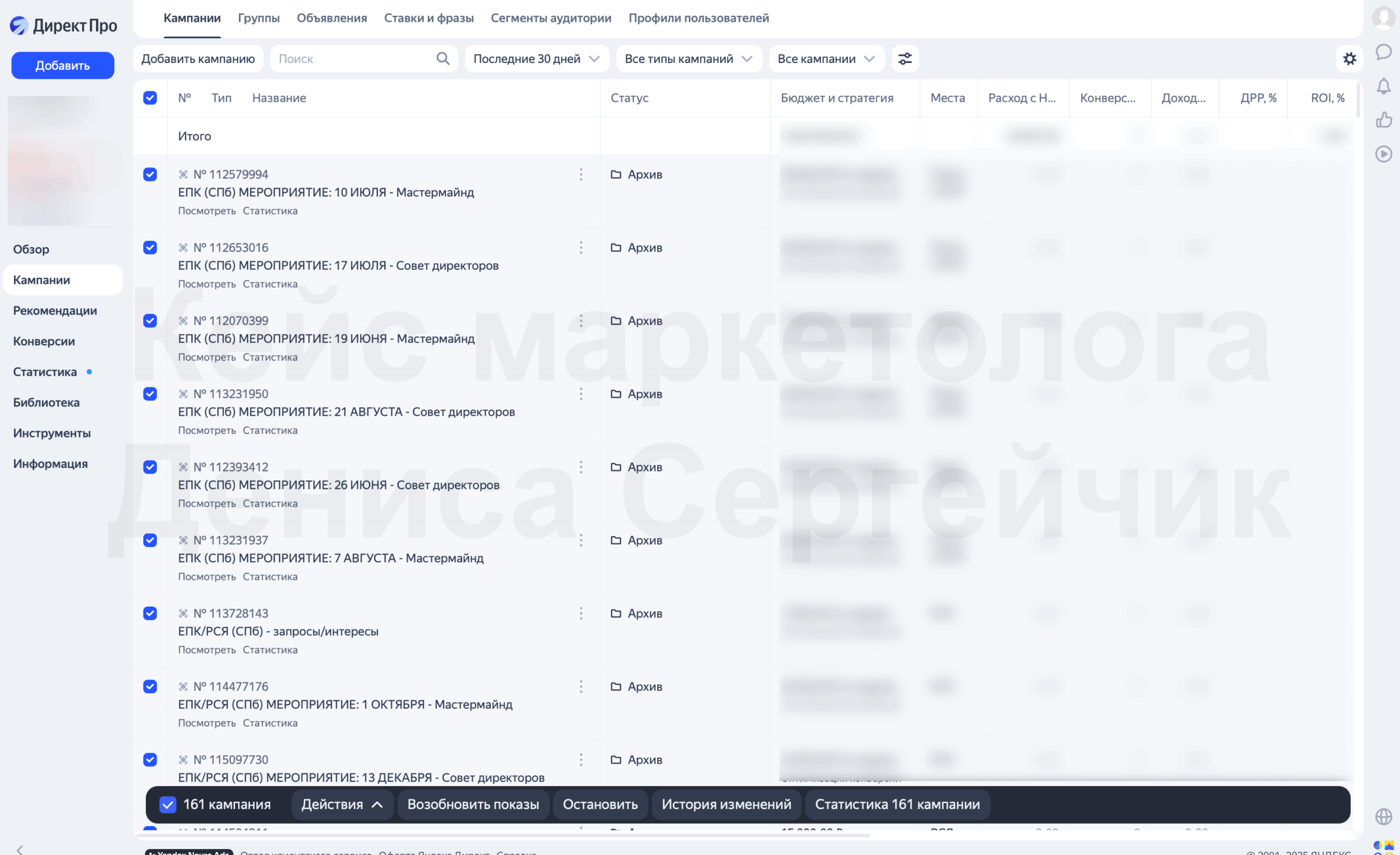Click the search magnifier icon
This screenshot has width=1400, height=855.
(442, 59)
